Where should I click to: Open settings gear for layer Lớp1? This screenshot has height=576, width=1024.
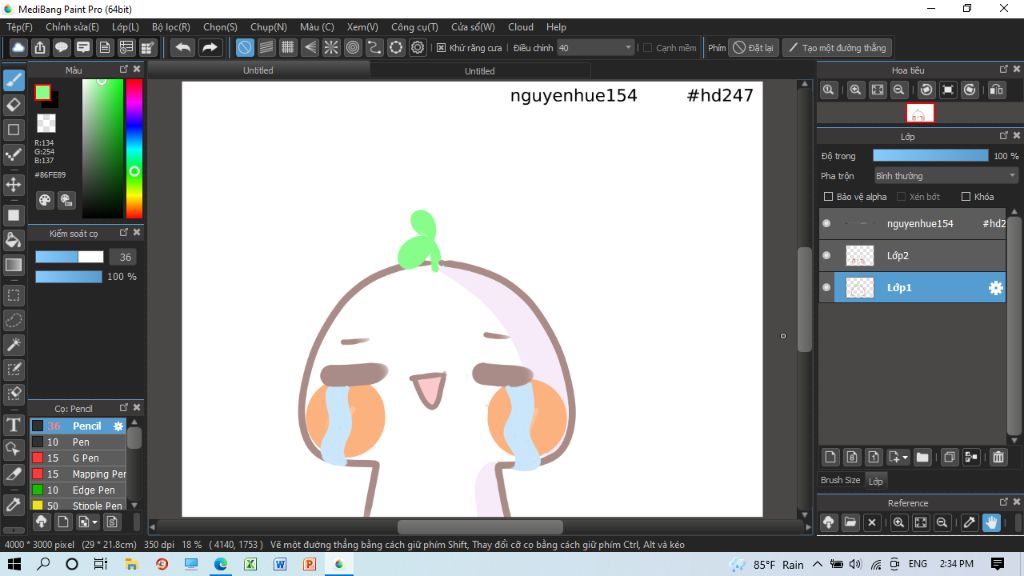995,288
